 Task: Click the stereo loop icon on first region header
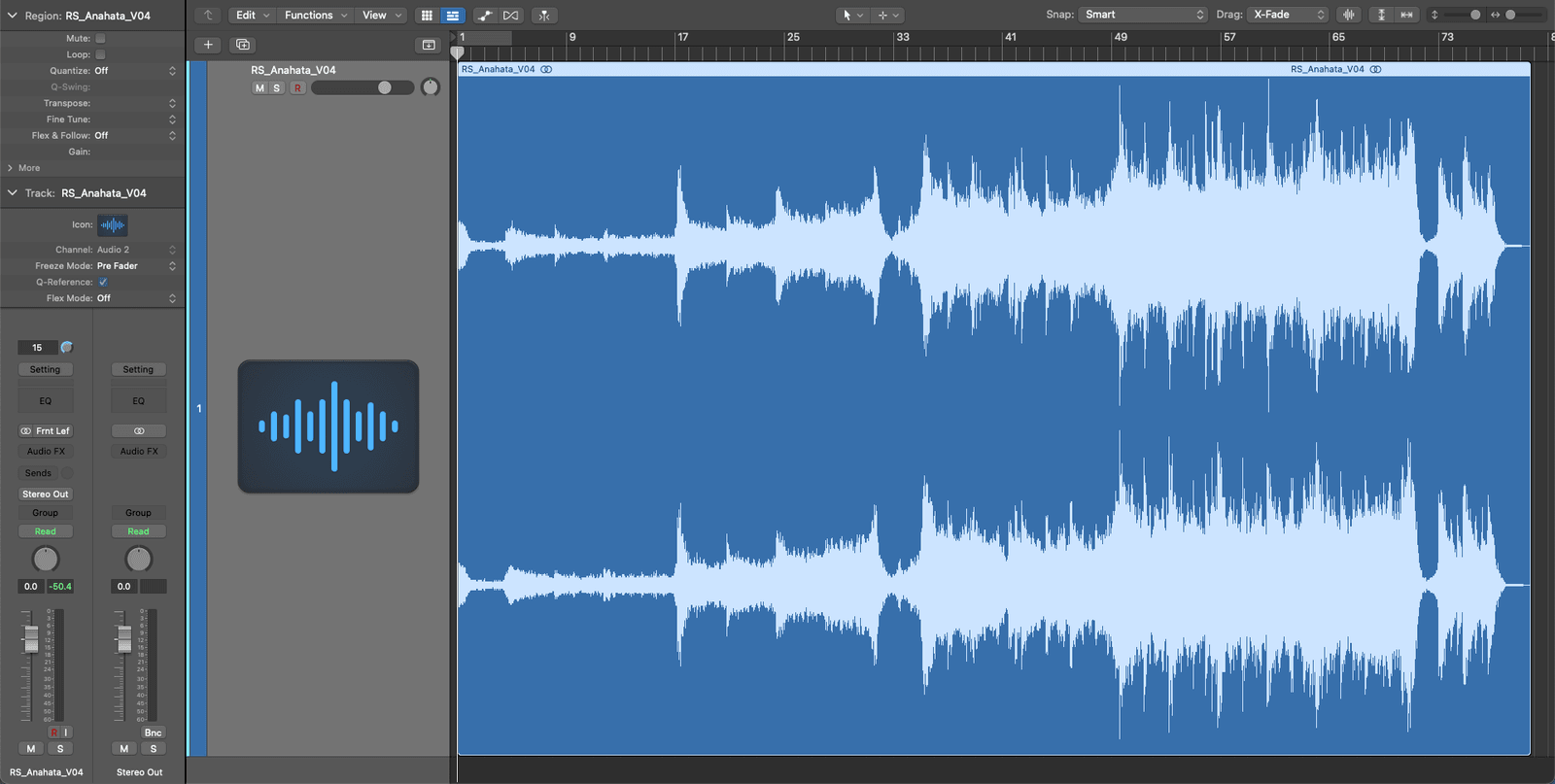[x=546, y=69]
